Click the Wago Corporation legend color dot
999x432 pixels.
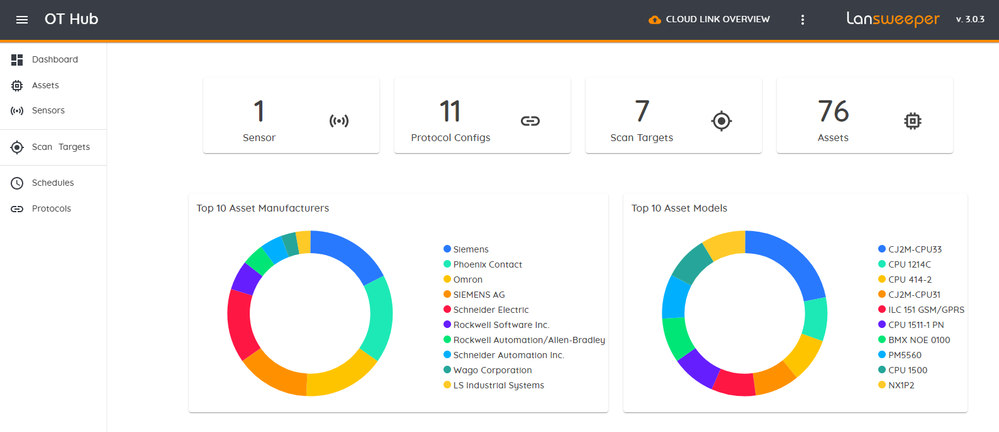[x=447, y=370]
